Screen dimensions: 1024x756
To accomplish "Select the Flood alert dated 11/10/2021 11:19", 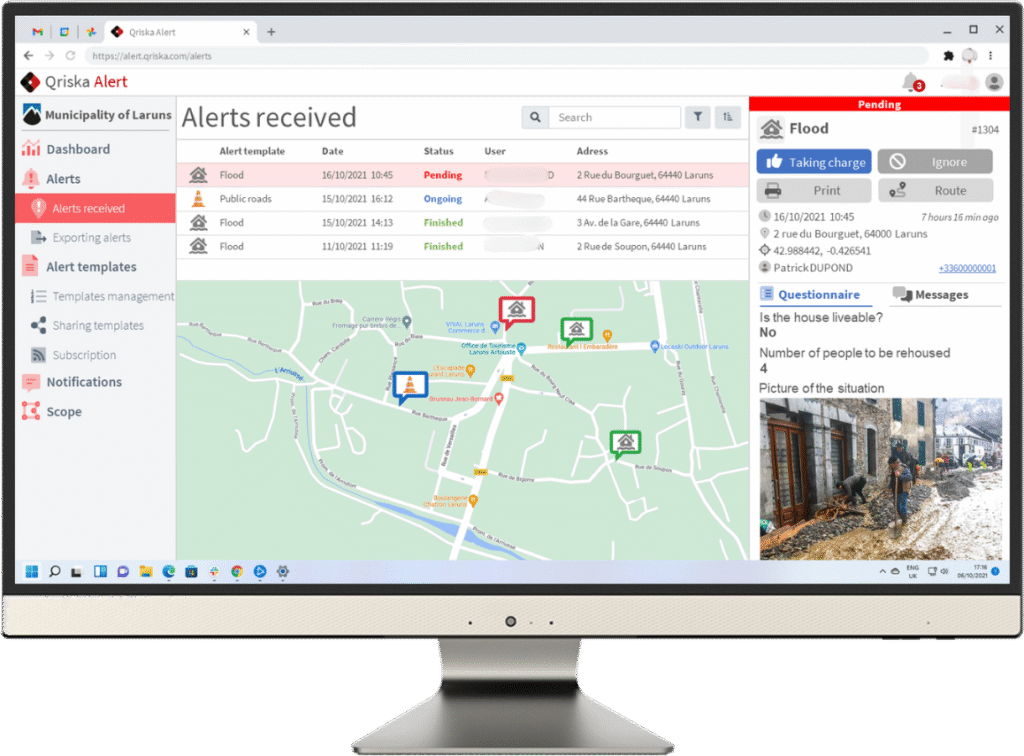I will 462,246.
